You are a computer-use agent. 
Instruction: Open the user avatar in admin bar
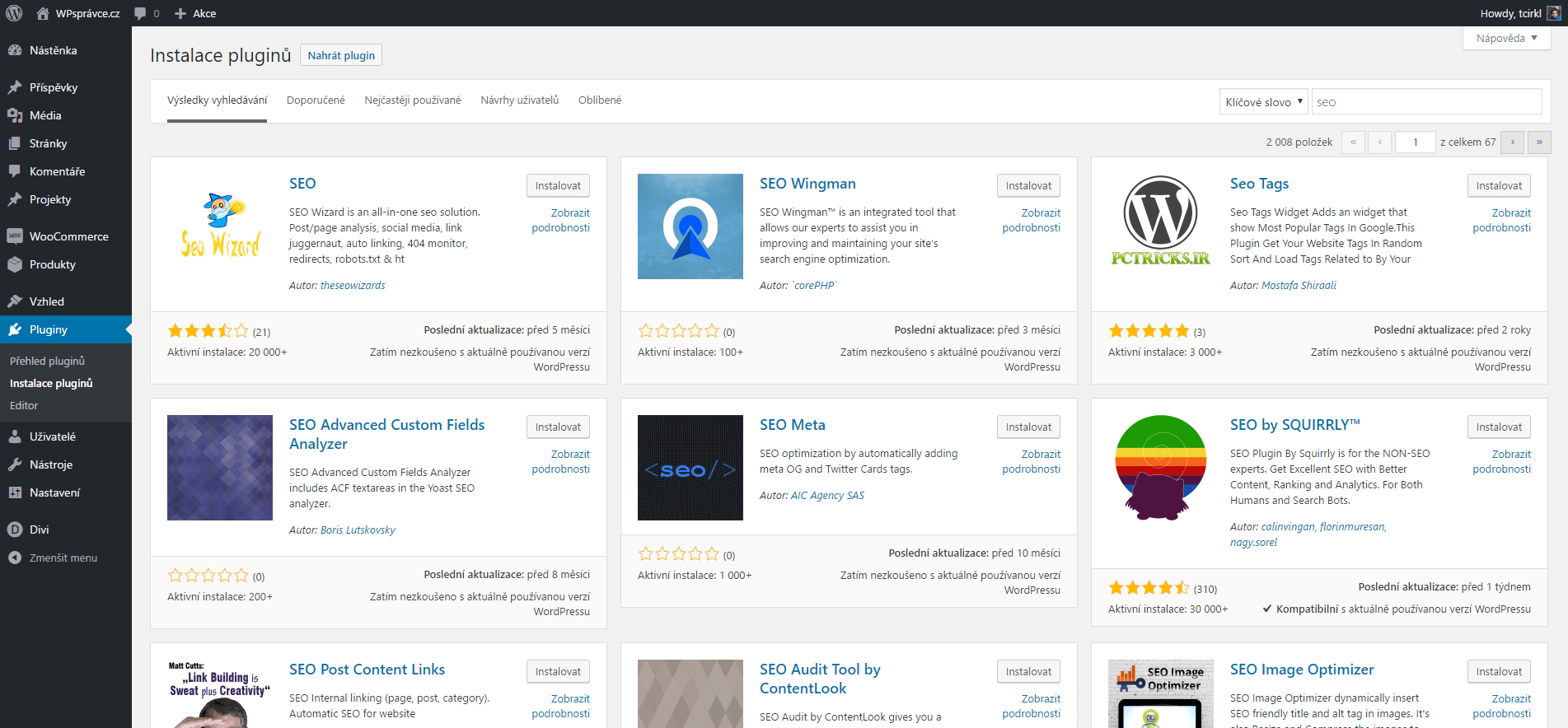1554,13
